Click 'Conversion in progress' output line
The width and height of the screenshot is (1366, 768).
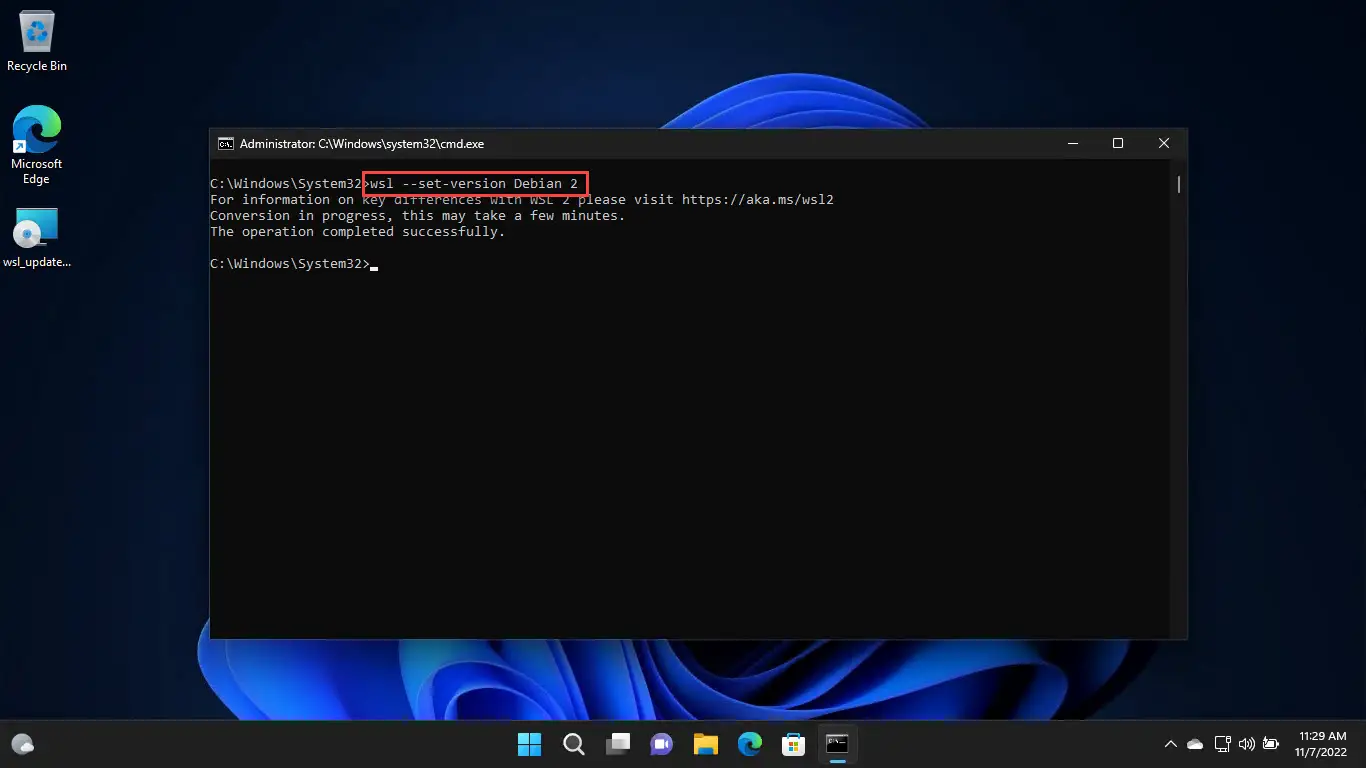tap(418, 216)
